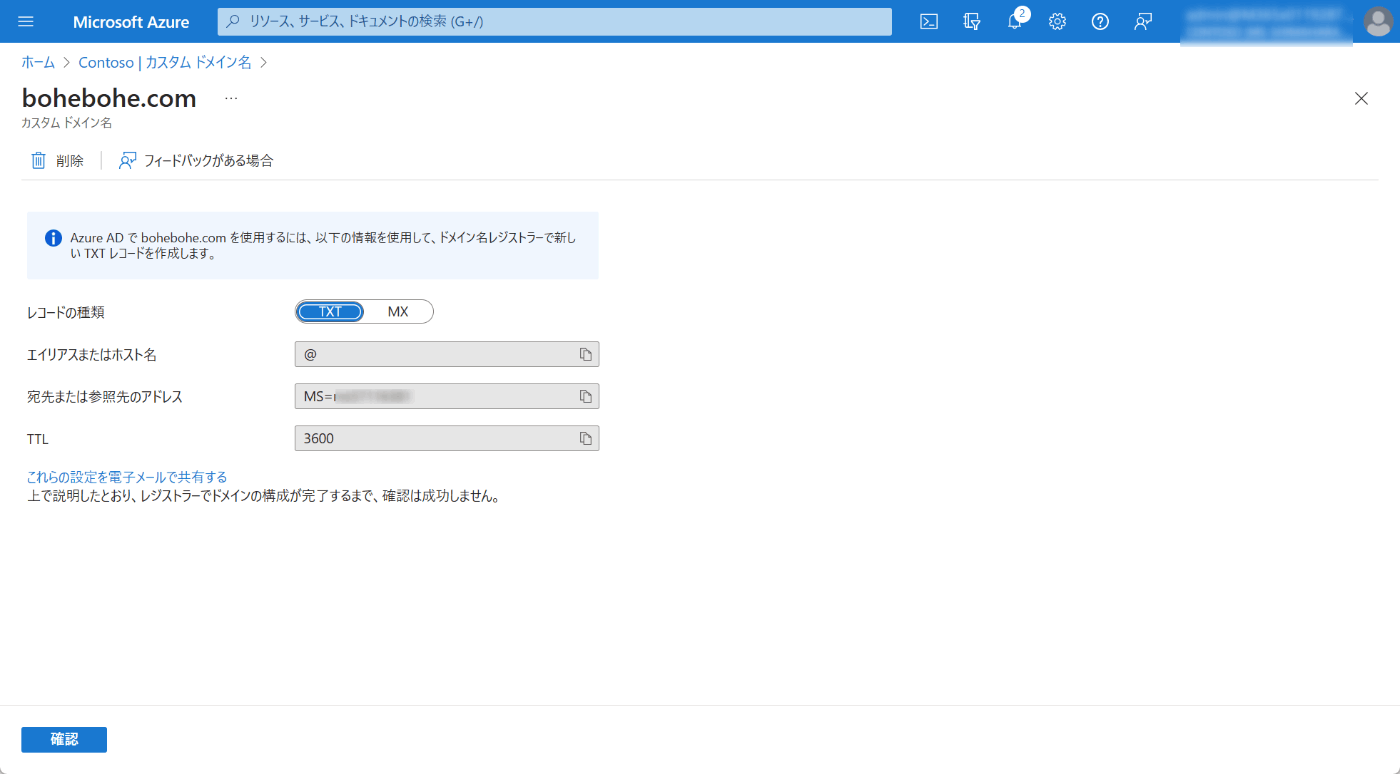The height and width of the screenshot is (774, 1400).
Task: Click the TTL label
Action: [38, 438]
